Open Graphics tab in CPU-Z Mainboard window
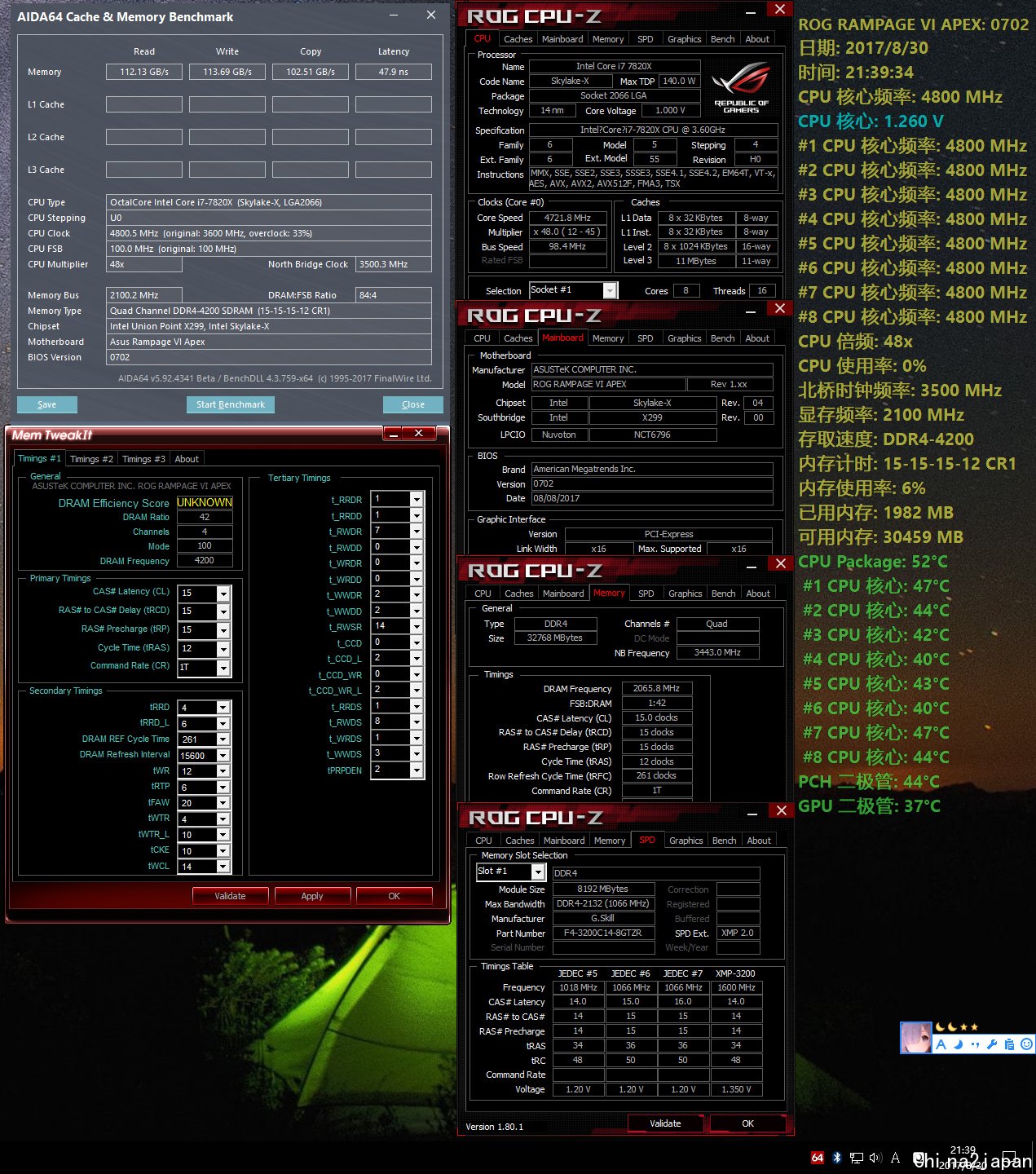 point(684,338)
